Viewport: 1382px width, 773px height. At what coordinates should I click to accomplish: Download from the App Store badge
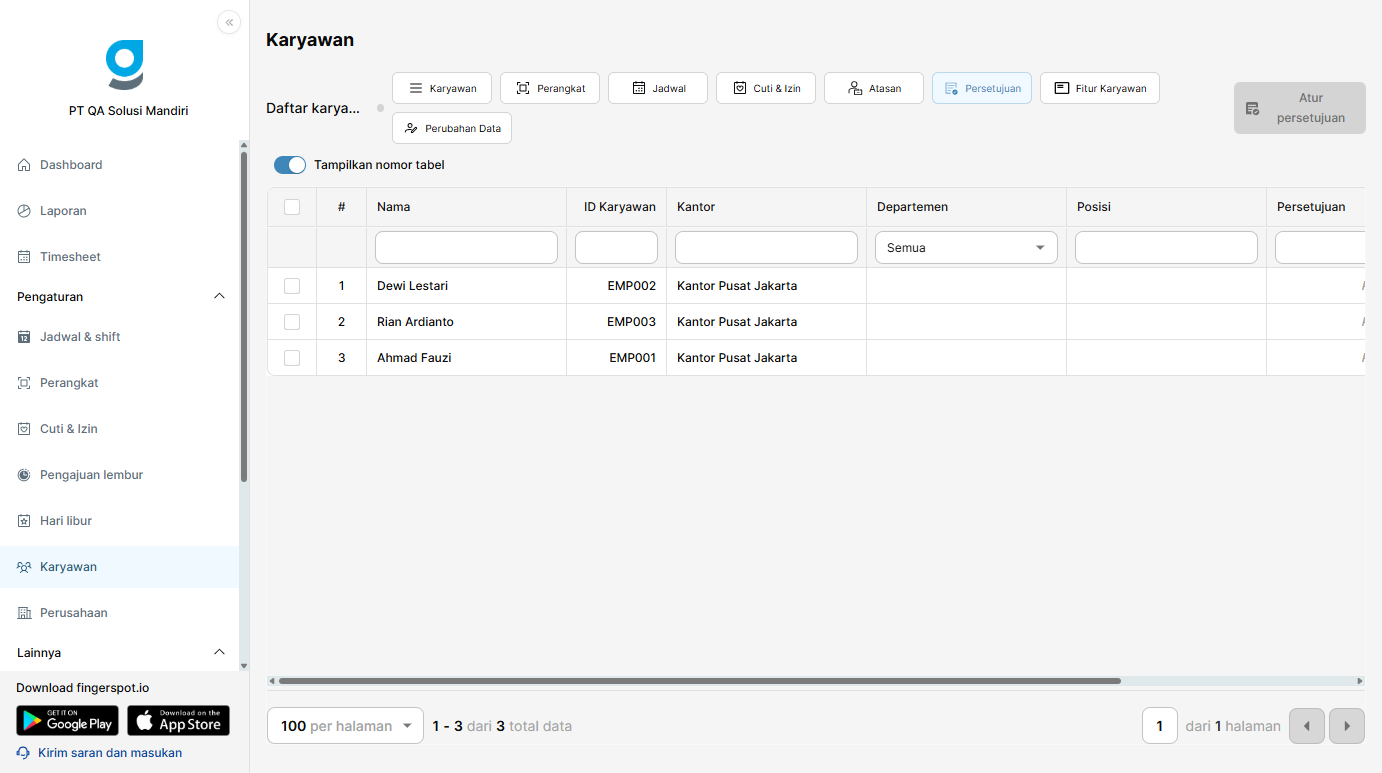pyautogui.click(x=178, y=721)
